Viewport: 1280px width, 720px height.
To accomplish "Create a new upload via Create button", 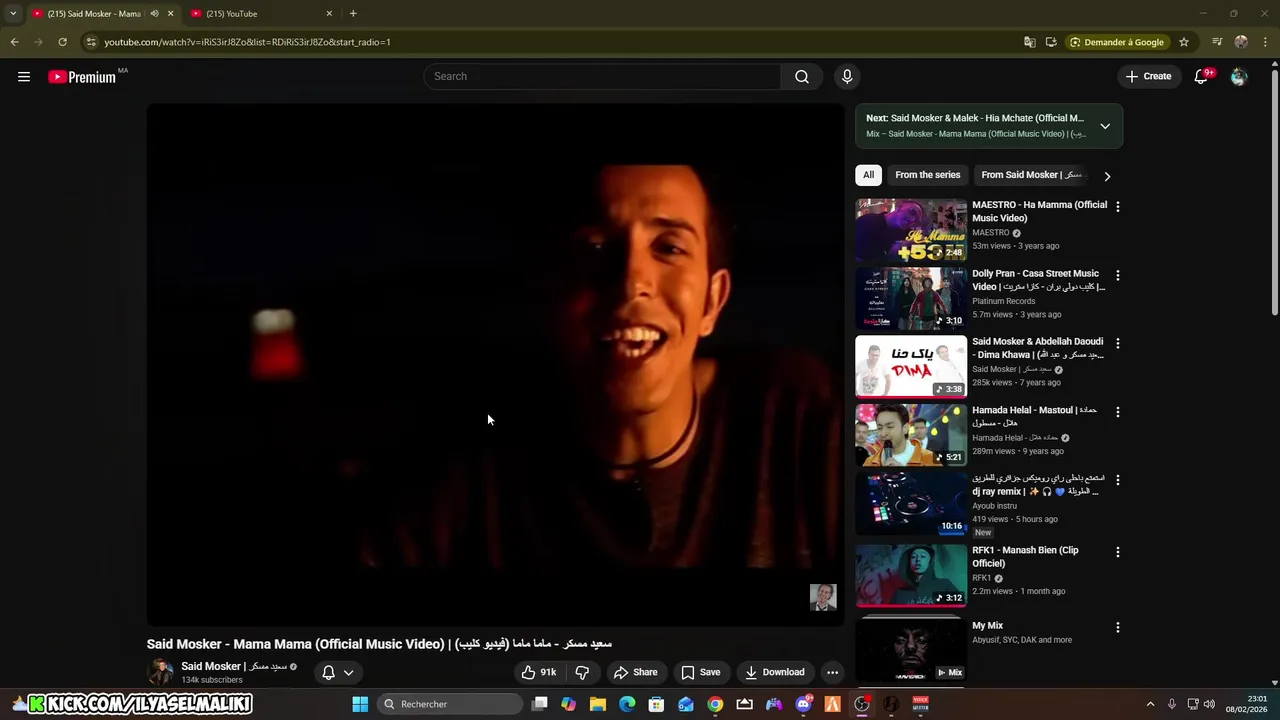I will click(x=1148, y=77).
